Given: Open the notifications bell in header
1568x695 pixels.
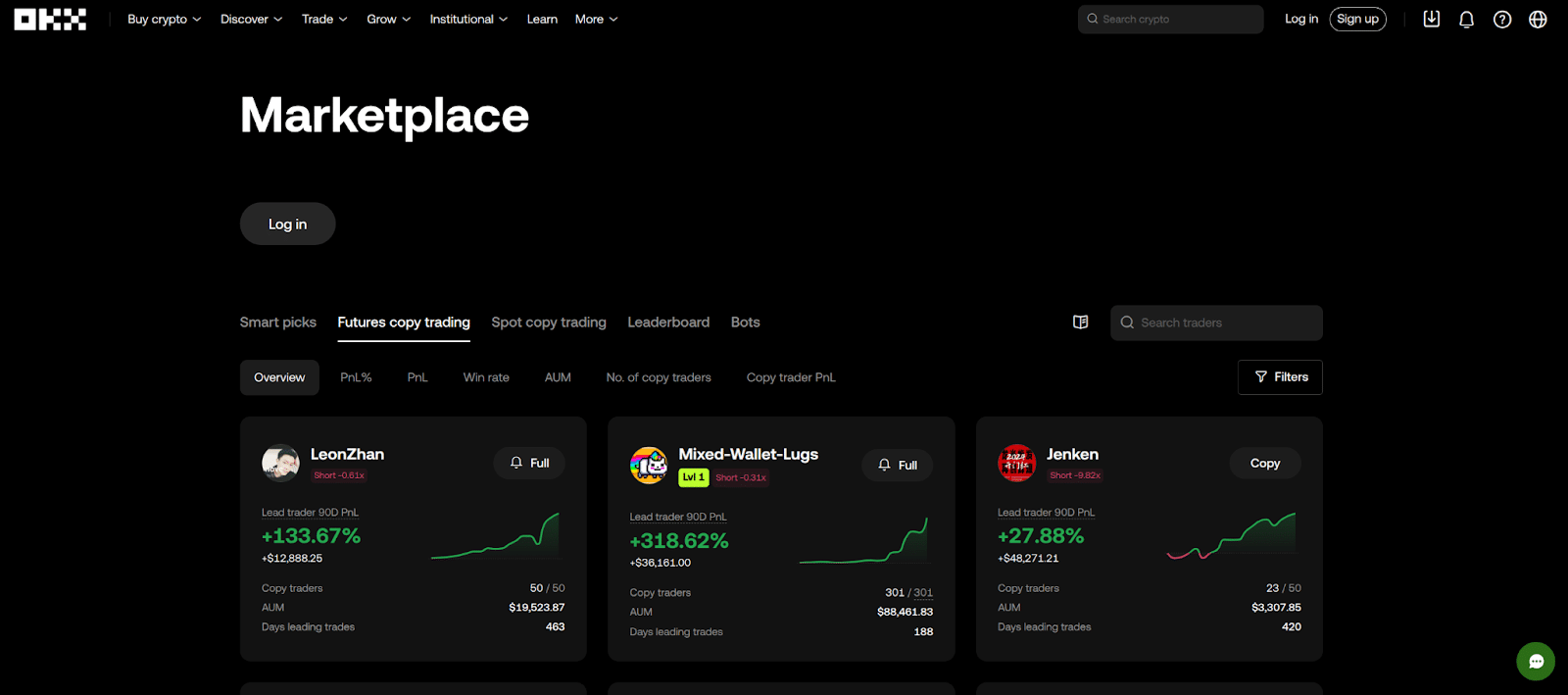Looking at the screenshot, I should click(1466, 19).
